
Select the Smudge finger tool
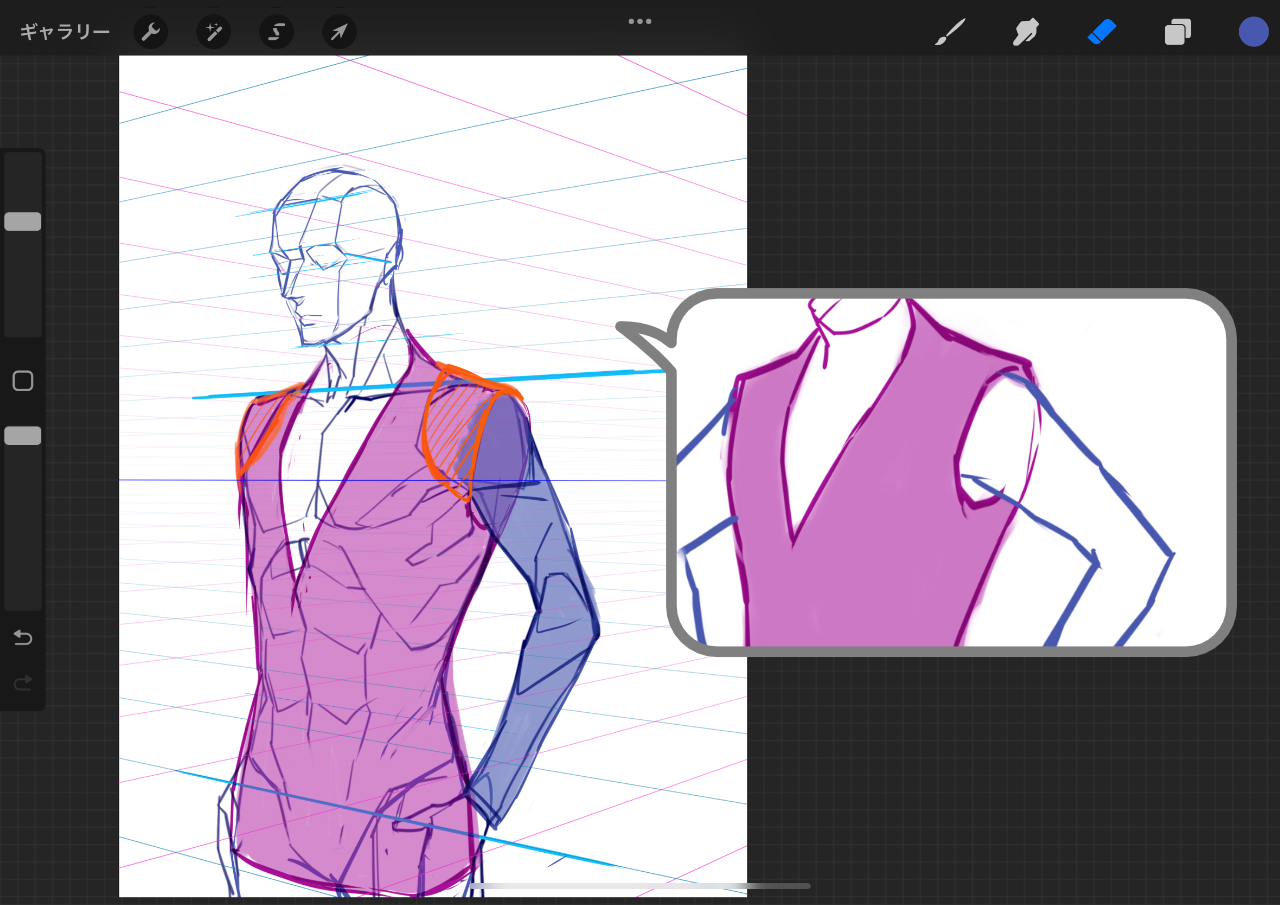click(1025, 32)
